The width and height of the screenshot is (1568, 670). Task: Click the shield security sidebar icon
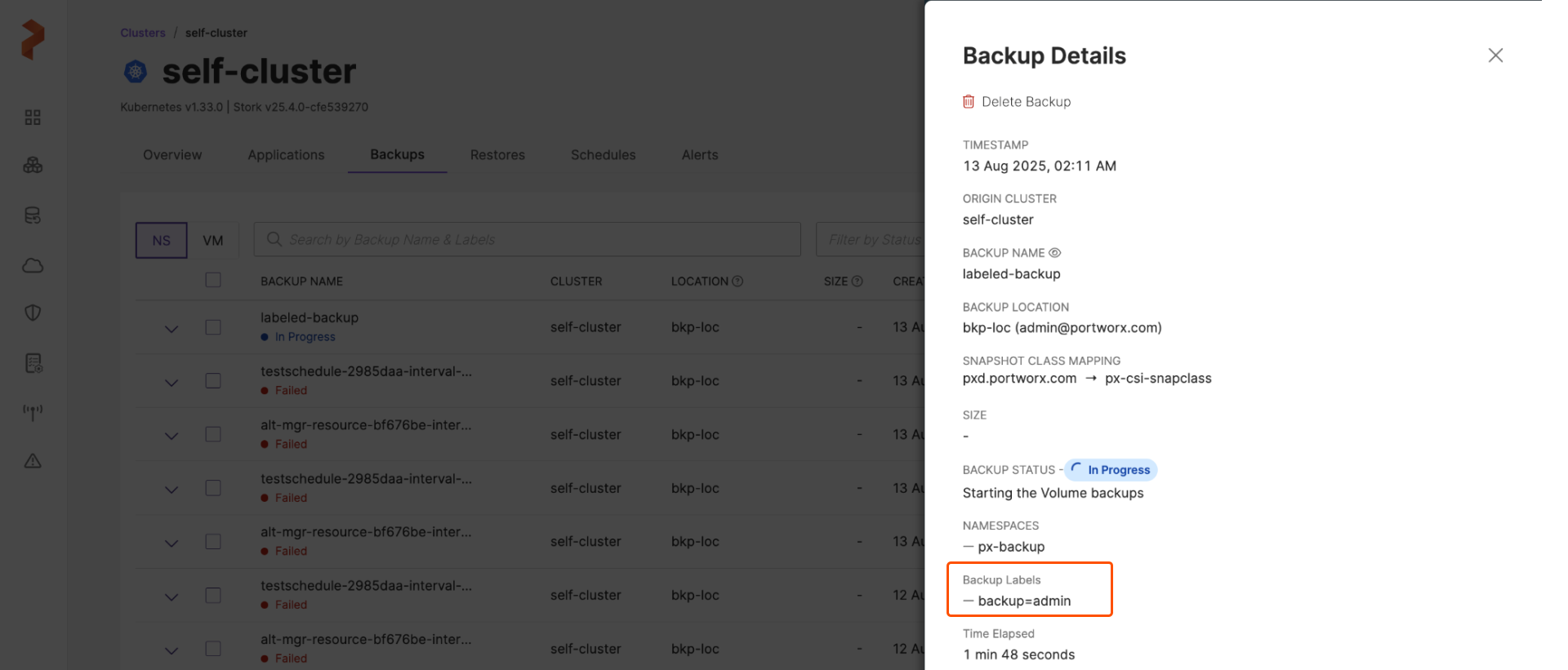pos(33,313)
